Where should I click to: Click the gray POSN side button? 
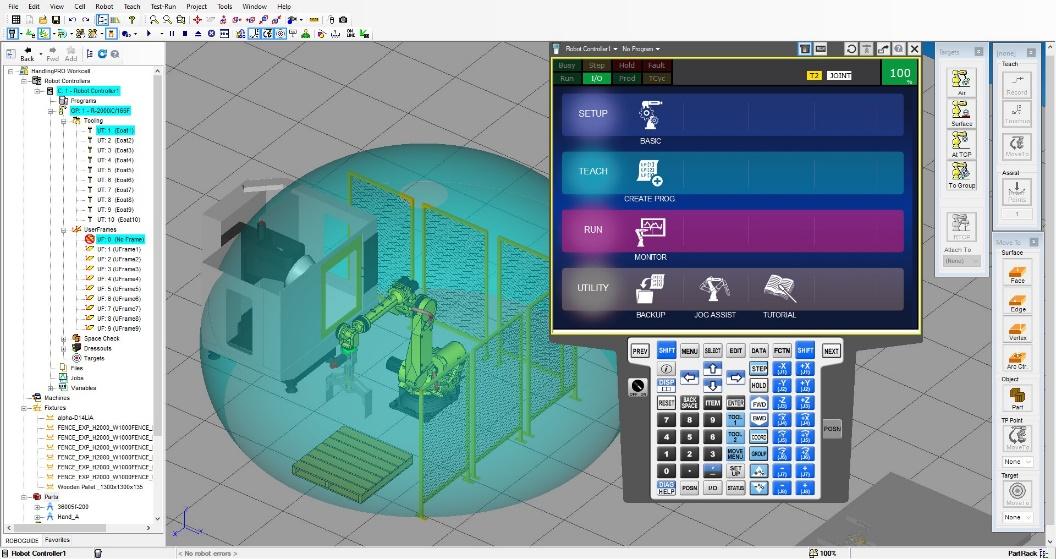coord(832,428)
